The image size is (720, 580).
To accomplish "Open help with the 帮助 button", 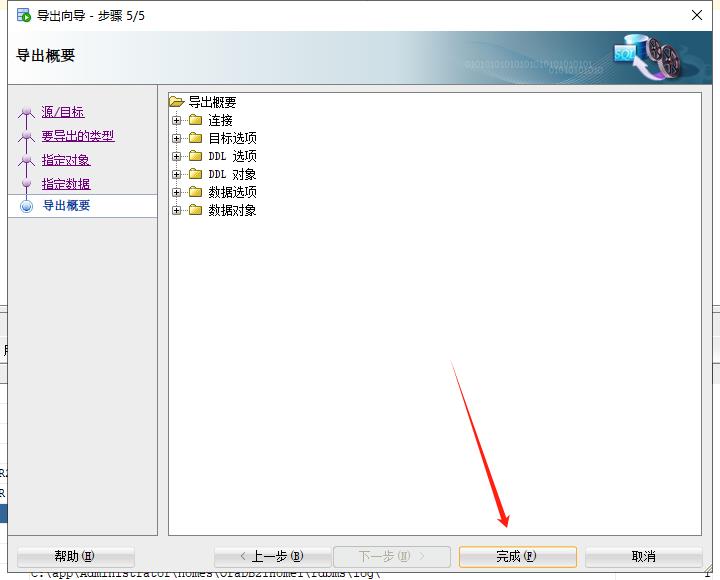I will click(x=75, y=556).
